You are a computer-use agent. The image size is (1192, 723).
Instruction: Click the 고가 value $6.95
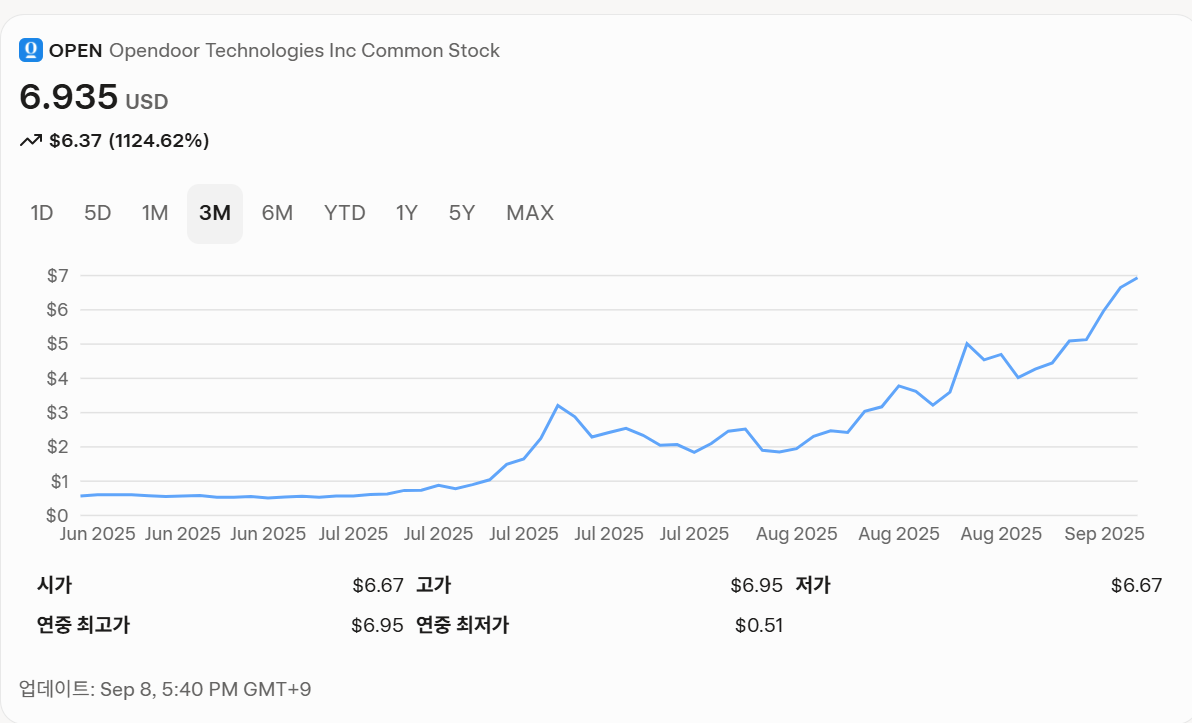pyautogui.click(x=756, y=585)
